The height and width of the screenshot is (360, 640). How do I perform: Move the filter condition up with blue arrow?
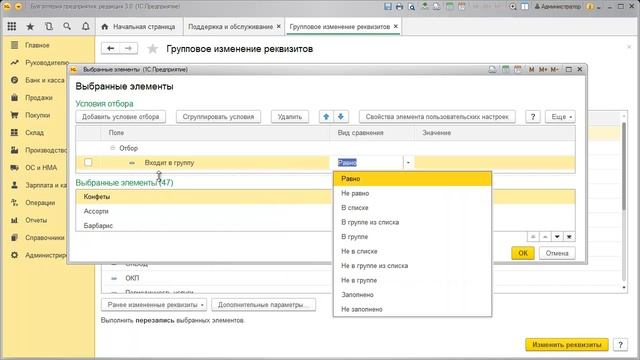tap(326, 117)
